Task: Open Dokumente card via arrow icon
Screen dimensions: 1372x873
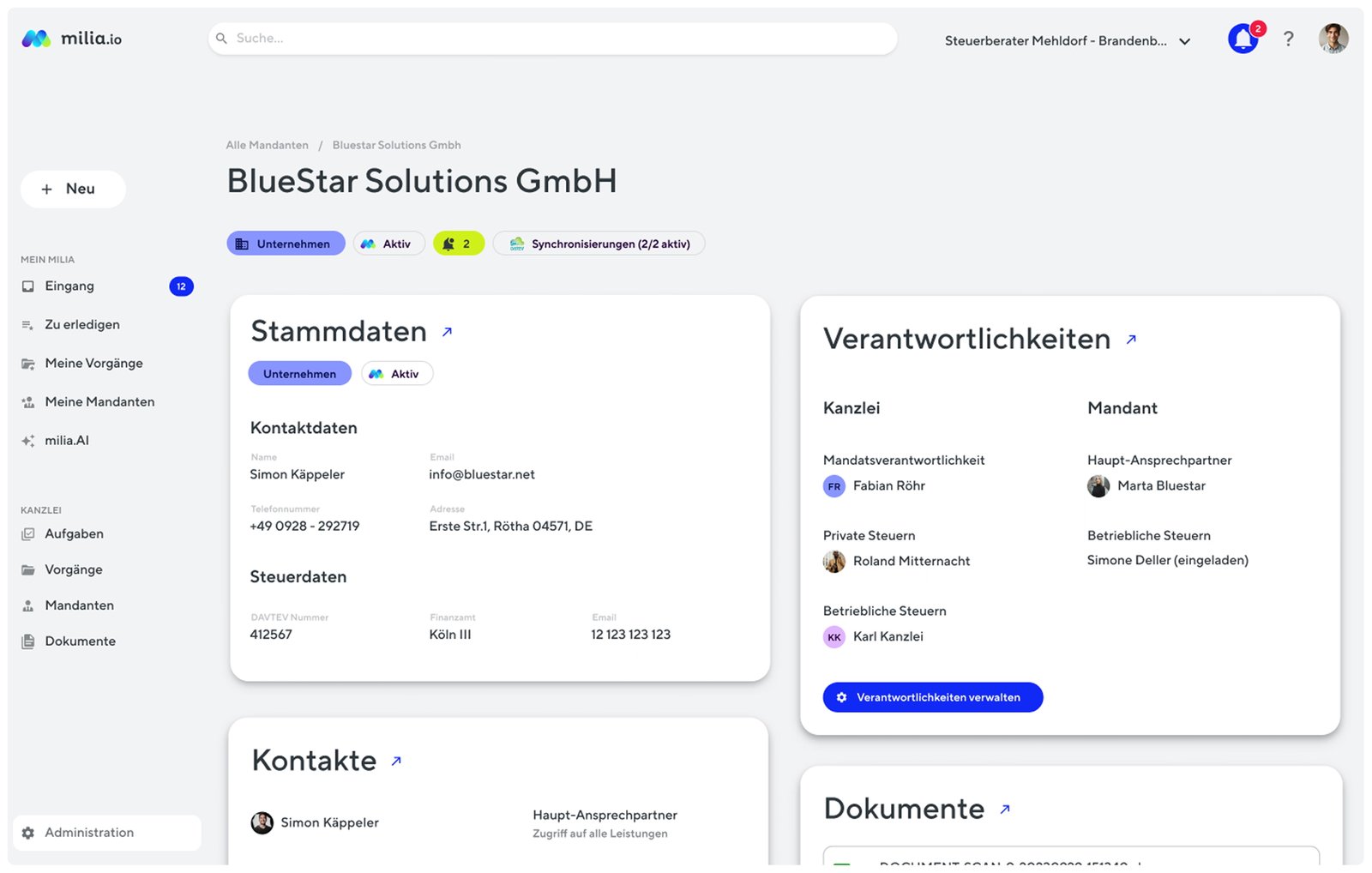Action: pyautogui.click(x=1005, y=809)
